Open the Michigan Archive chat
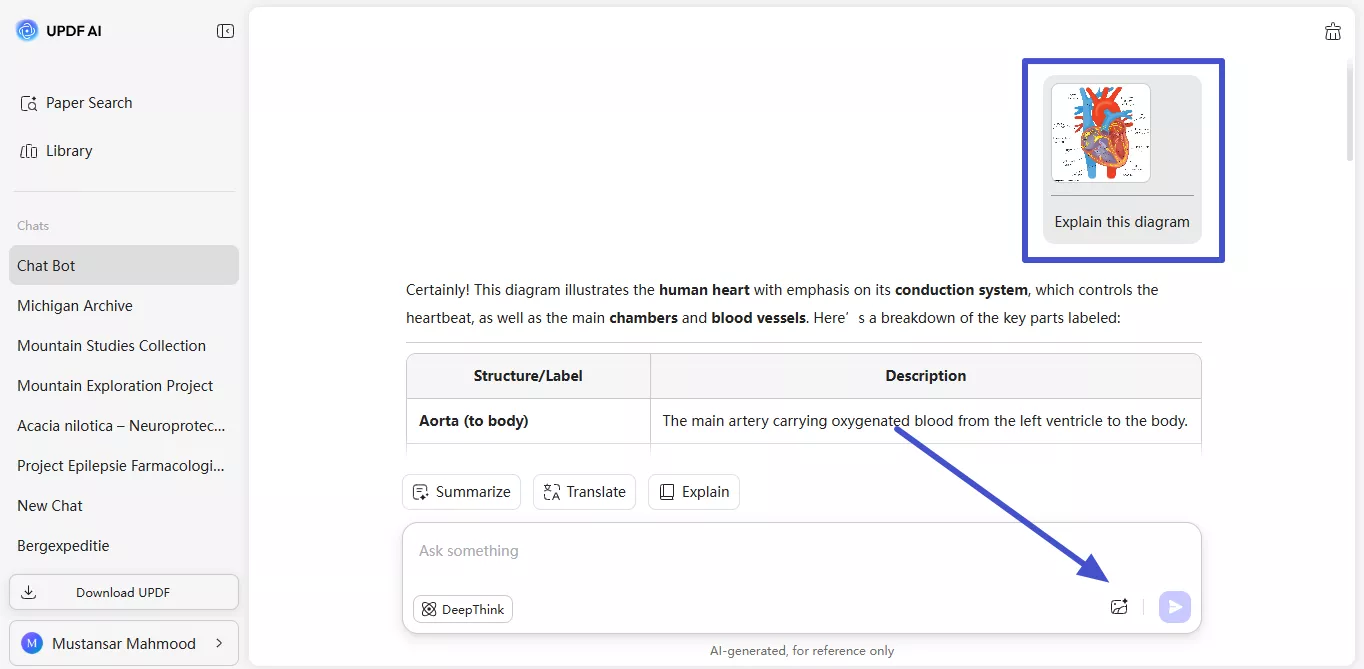This screenshot has height=669, width=1364. click(75, 306)
